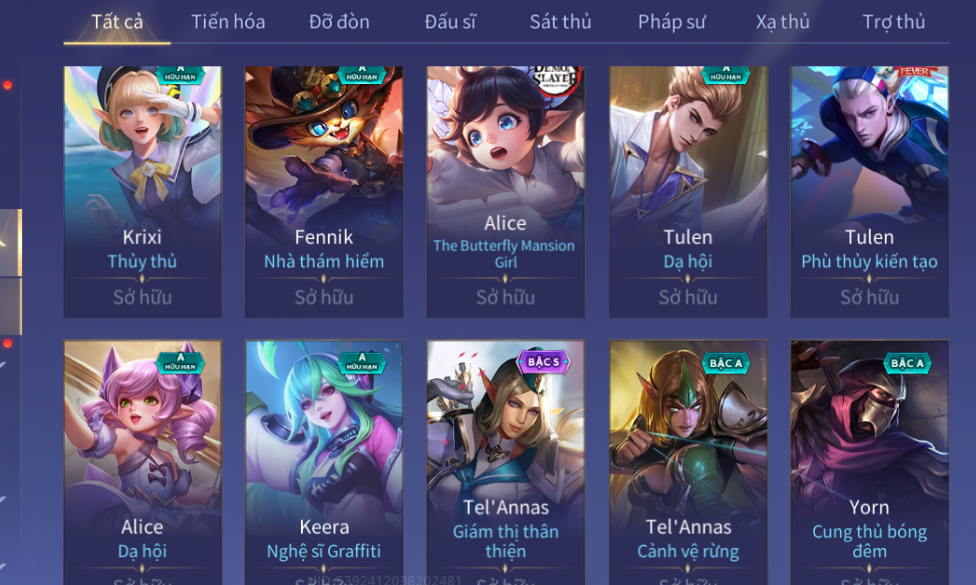The height and width of the screenshot is (585, 976).
Task: Click the Hữu hạn badge on Krixi card
Action: [x=181, y=74]
